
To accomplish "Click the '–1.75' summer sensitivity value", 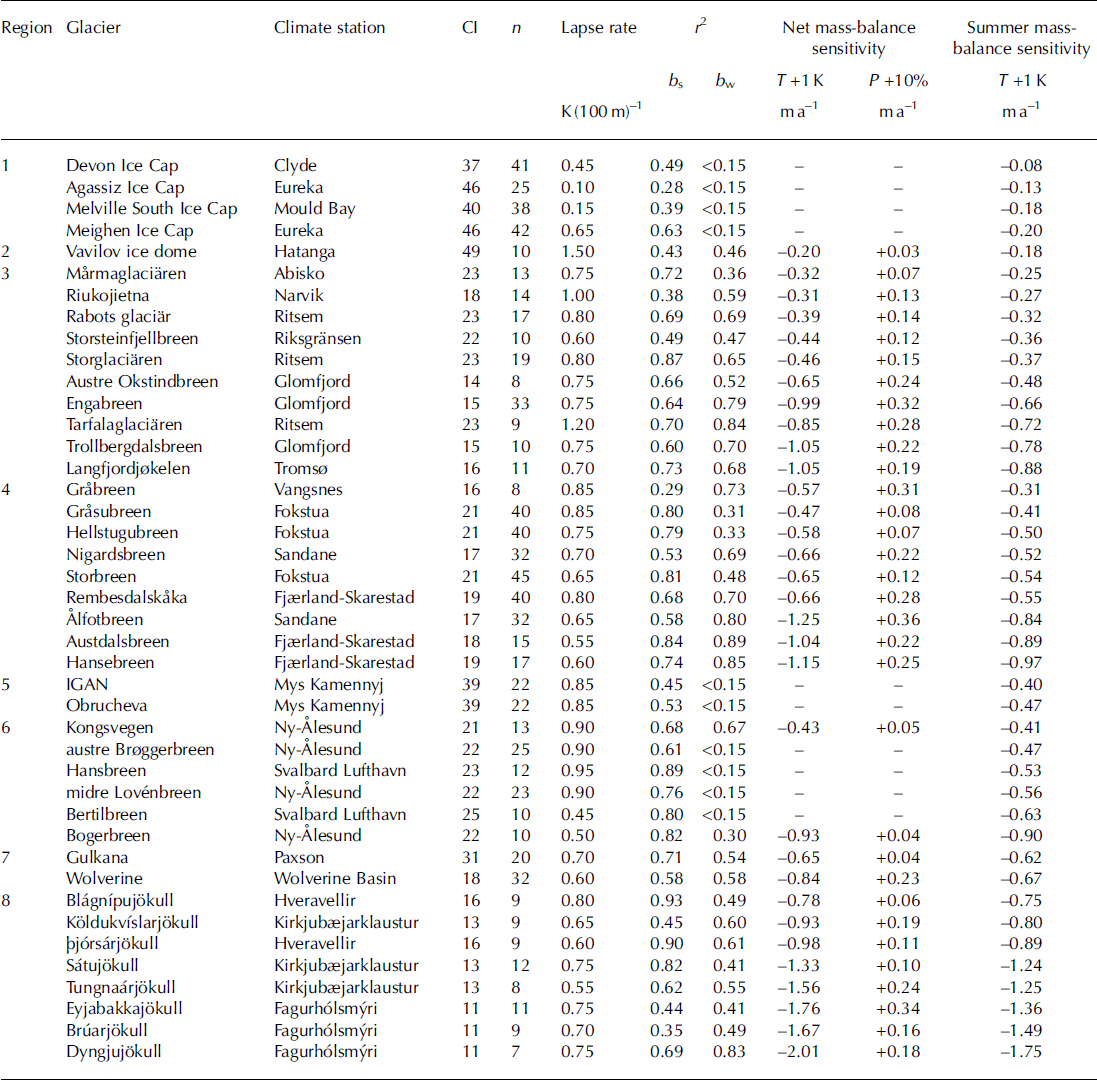I will point(1021,1052).
